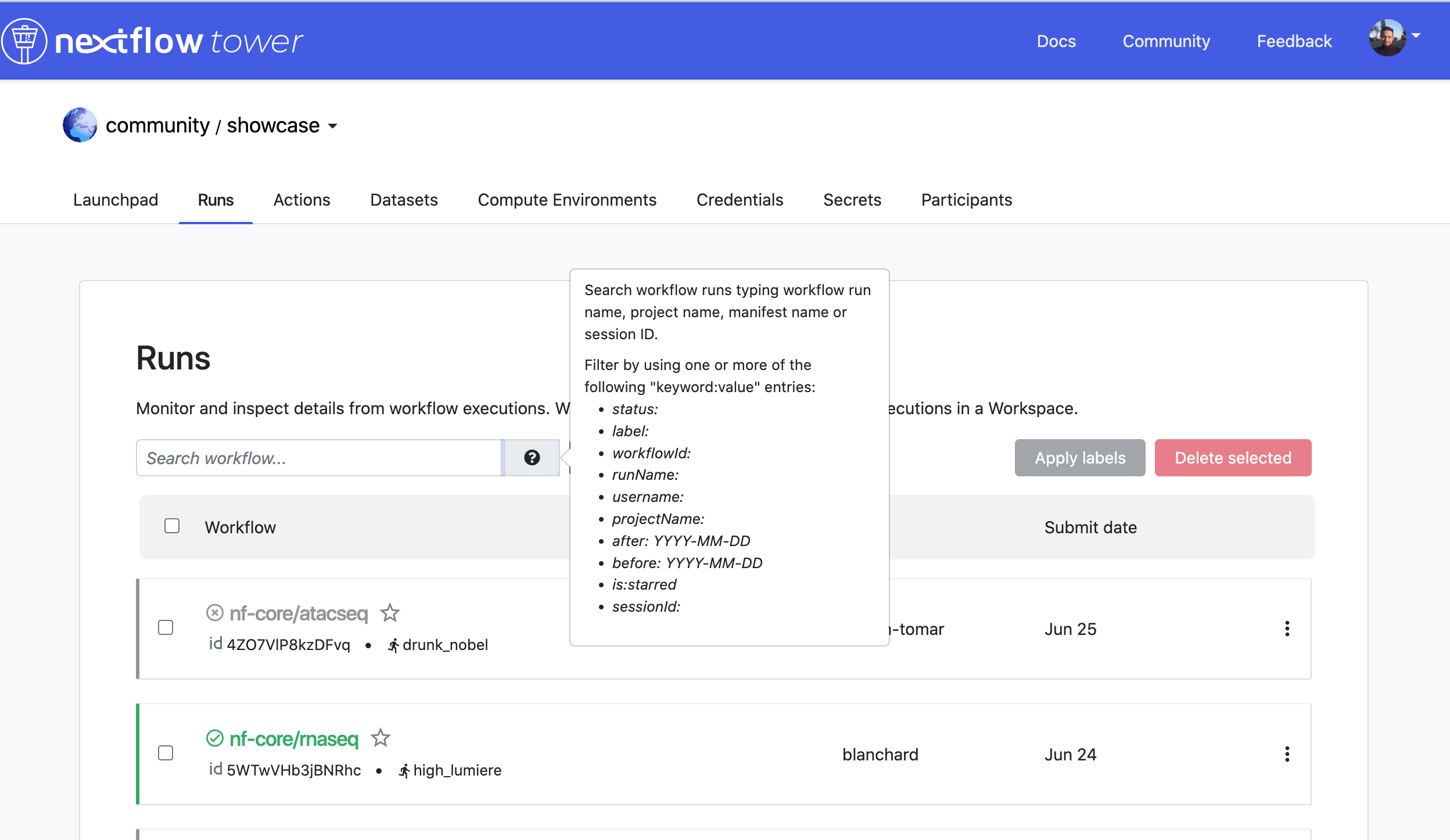Click the username: keyword in help popup
The image size is (1450, 840).
click(x=648, y=497)
